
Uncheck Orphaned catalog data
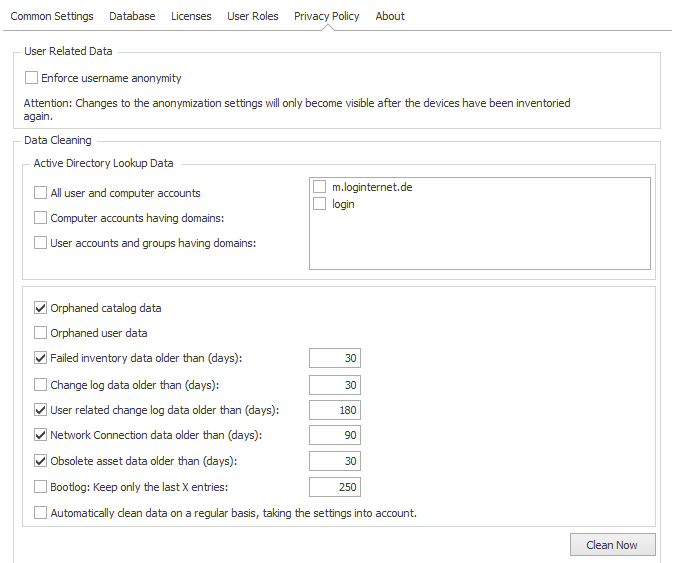click(40, 308)
